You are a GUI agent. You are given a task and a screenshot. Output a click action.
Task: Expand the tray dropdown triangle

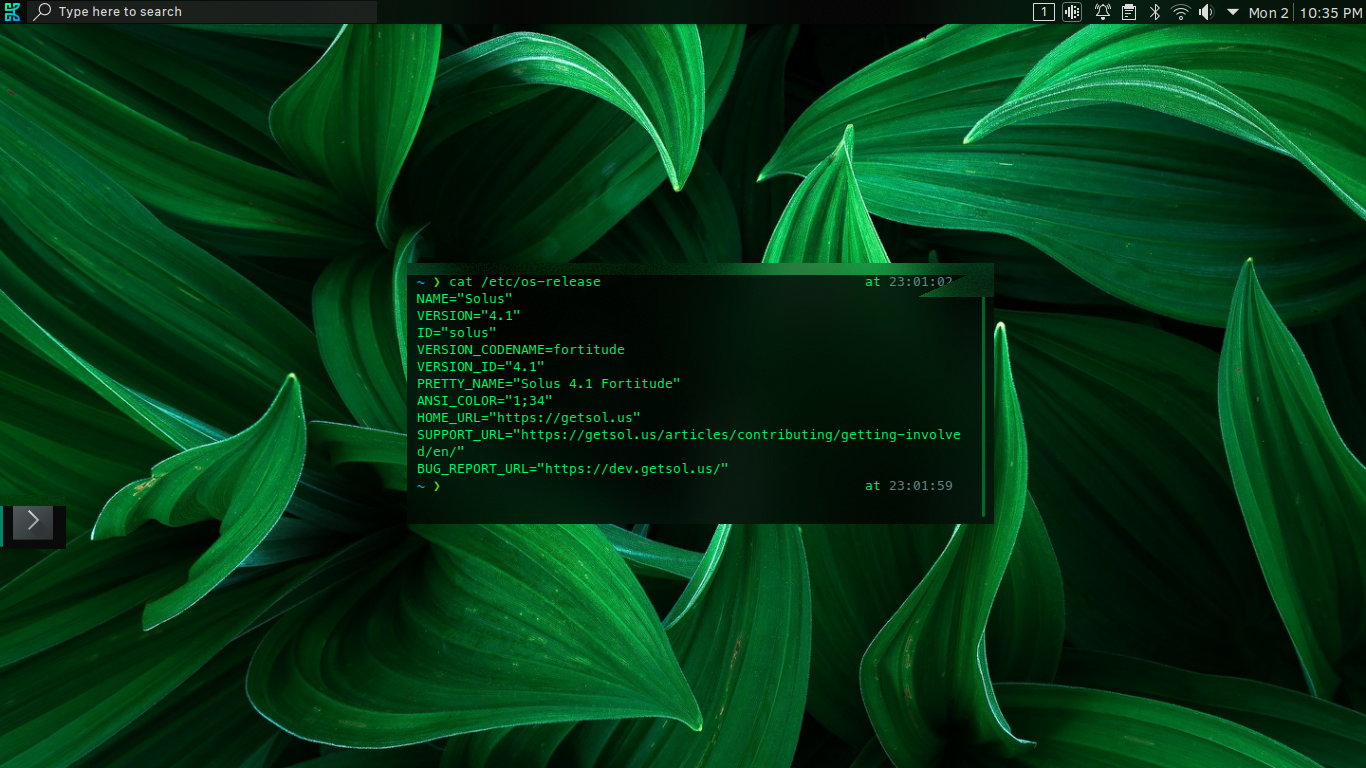click(1233, 12)
